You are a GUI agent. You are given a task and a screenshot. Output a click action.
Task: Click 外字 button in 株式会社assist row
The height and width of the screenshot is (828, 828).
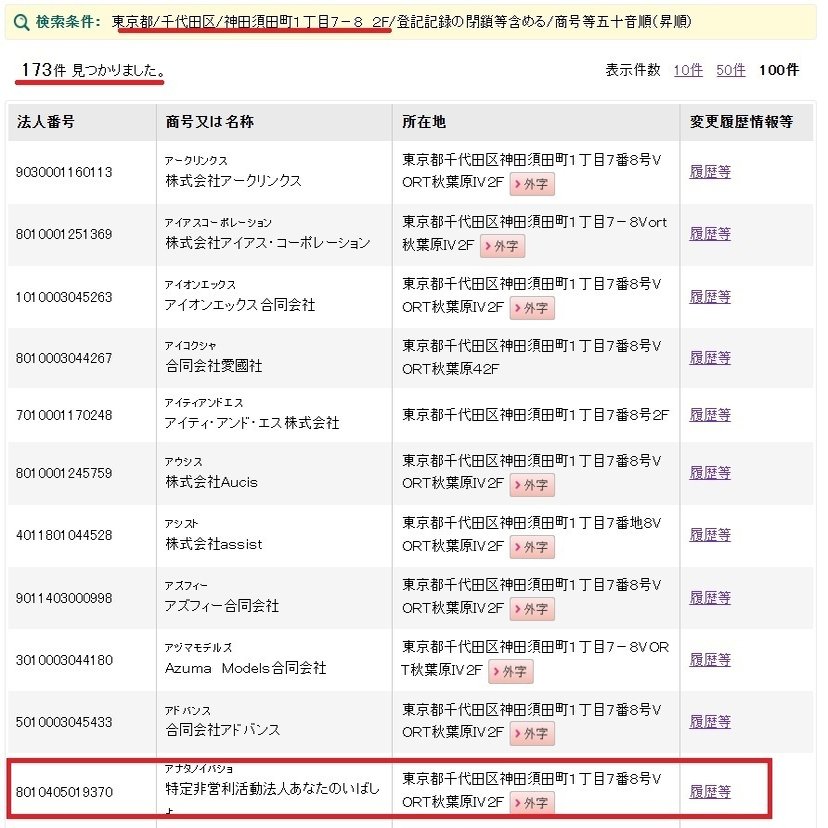point(532,547)
